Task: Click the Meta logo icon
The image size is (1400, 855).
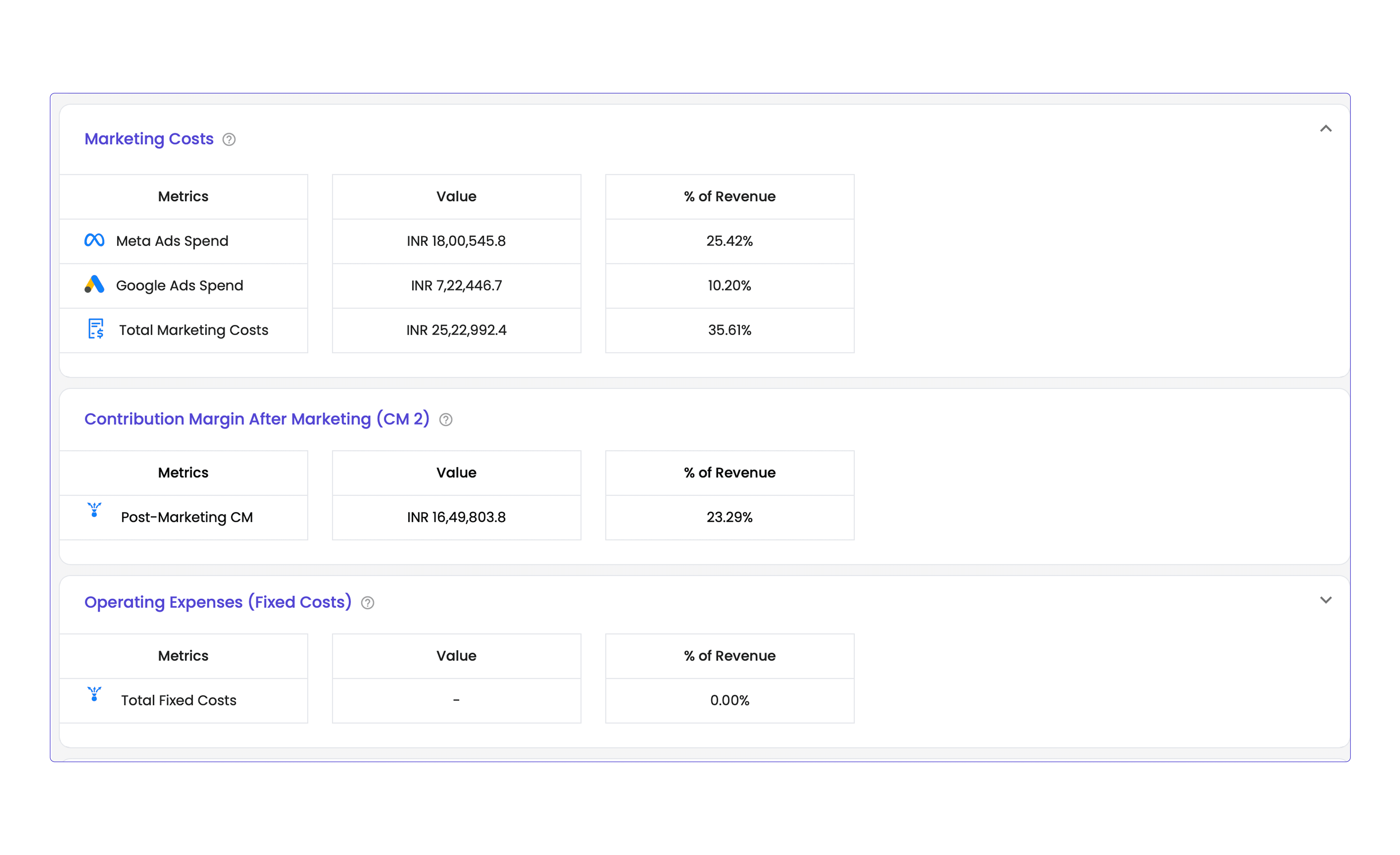Action: coord(94,241)
